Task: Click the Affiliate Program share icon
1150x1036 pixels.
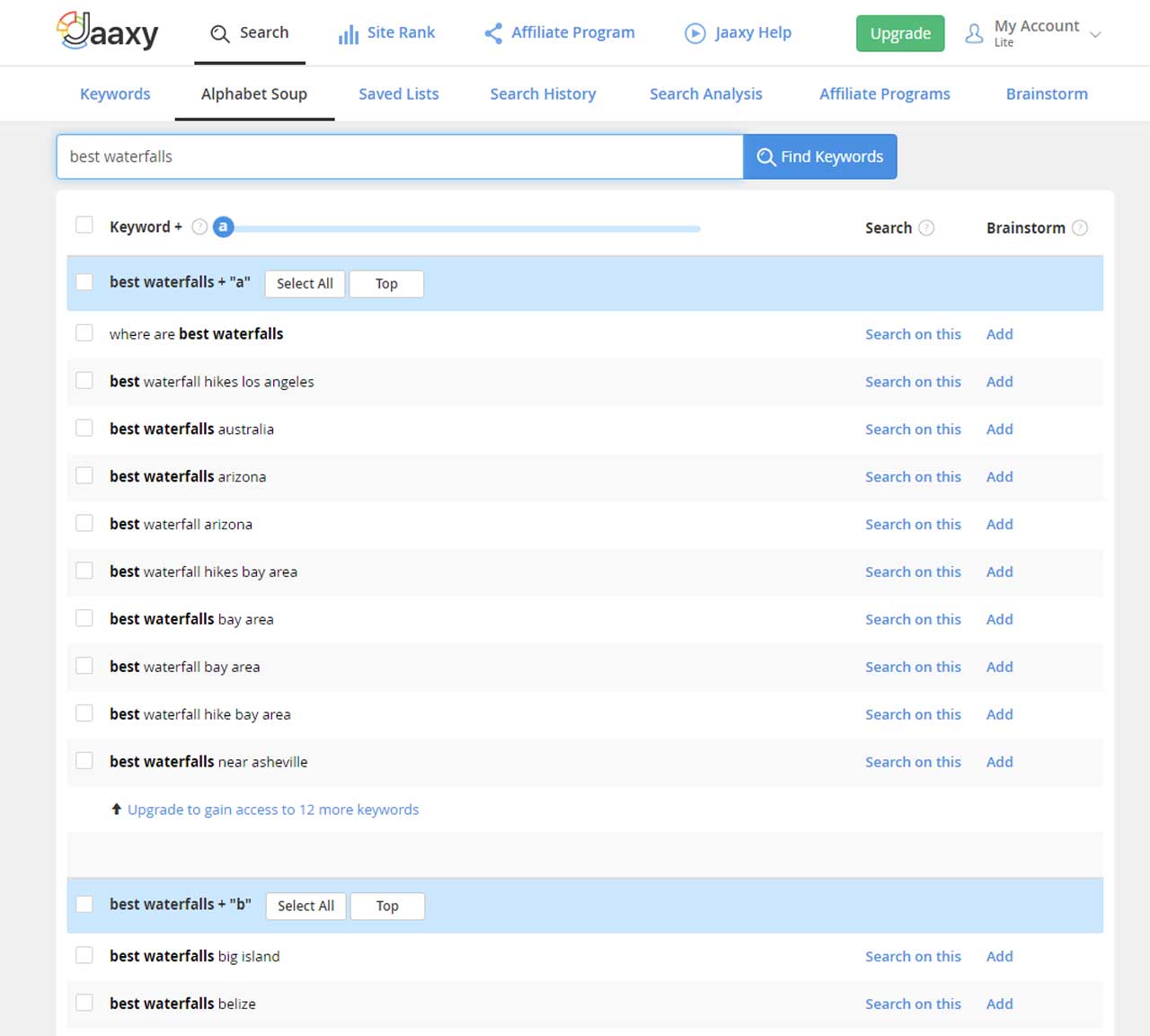Action: (493, 33)
